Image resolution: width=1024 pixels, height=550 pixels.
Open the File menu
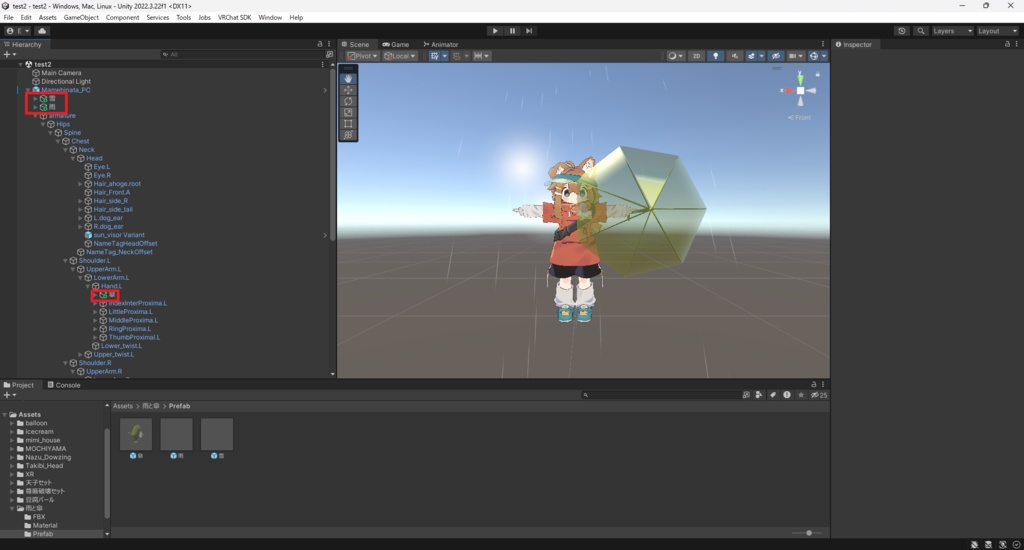tap(8, 18)
